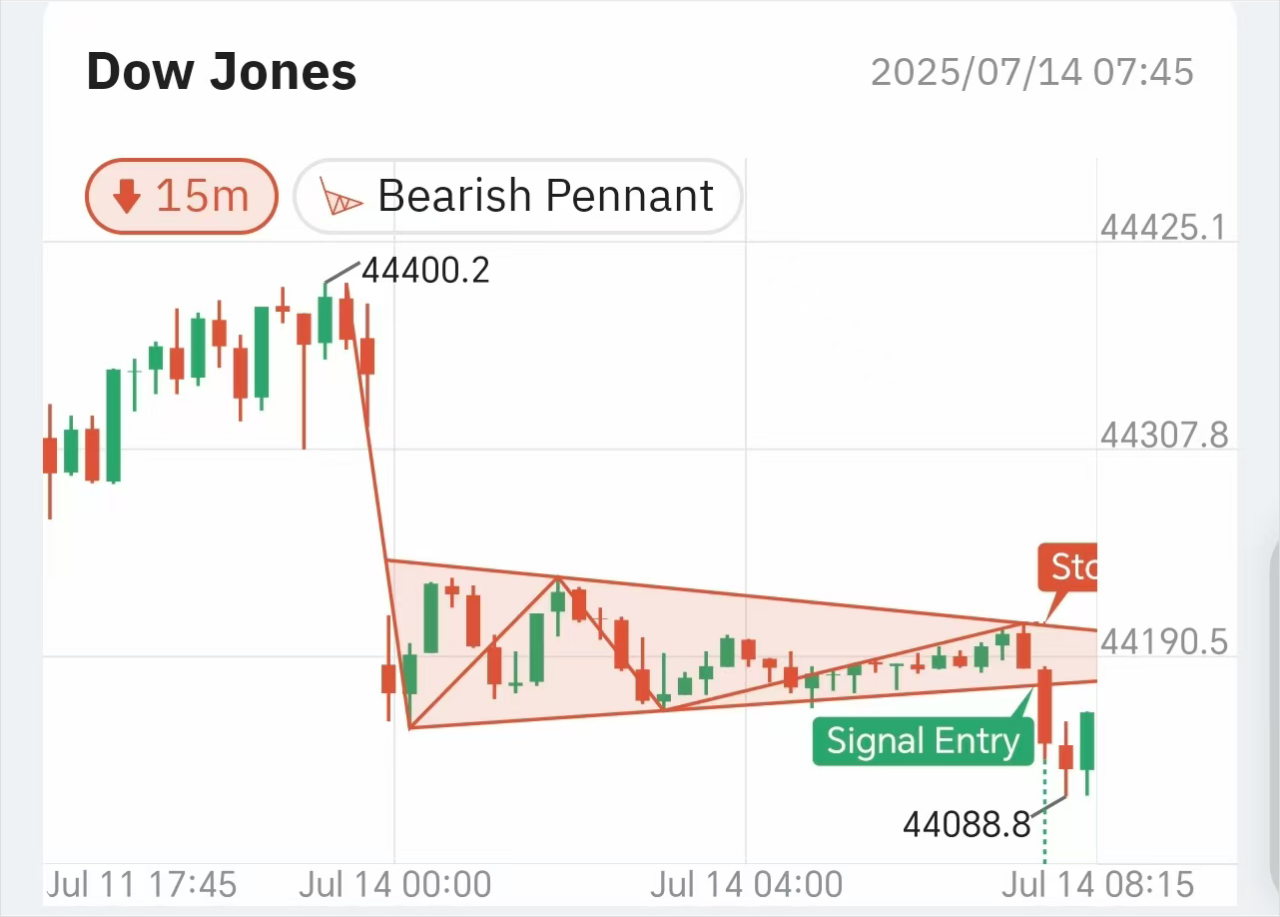Click the Dow Jones title
Screen dimensions: 1280x917
coord(221,73)
